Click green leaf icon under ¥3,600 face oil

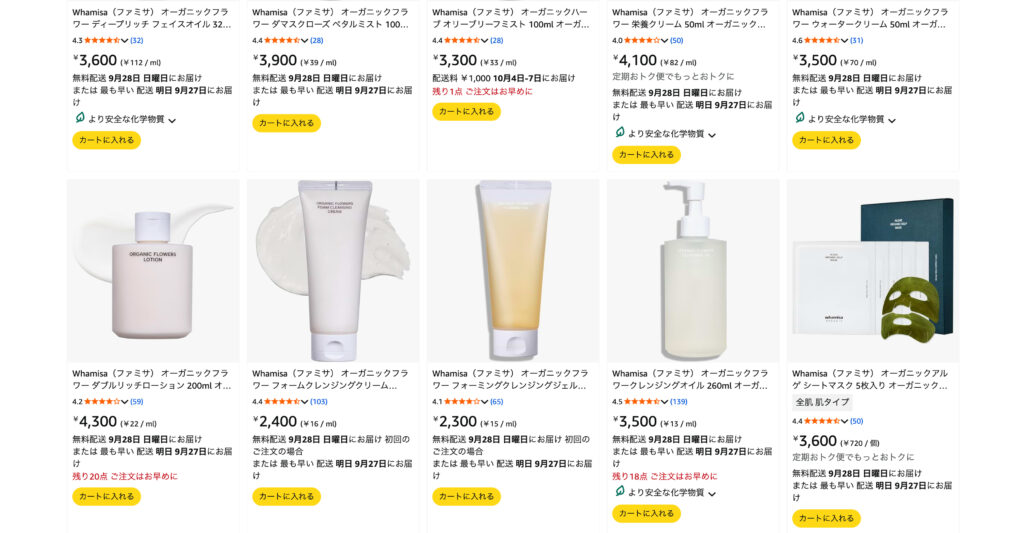79,118
